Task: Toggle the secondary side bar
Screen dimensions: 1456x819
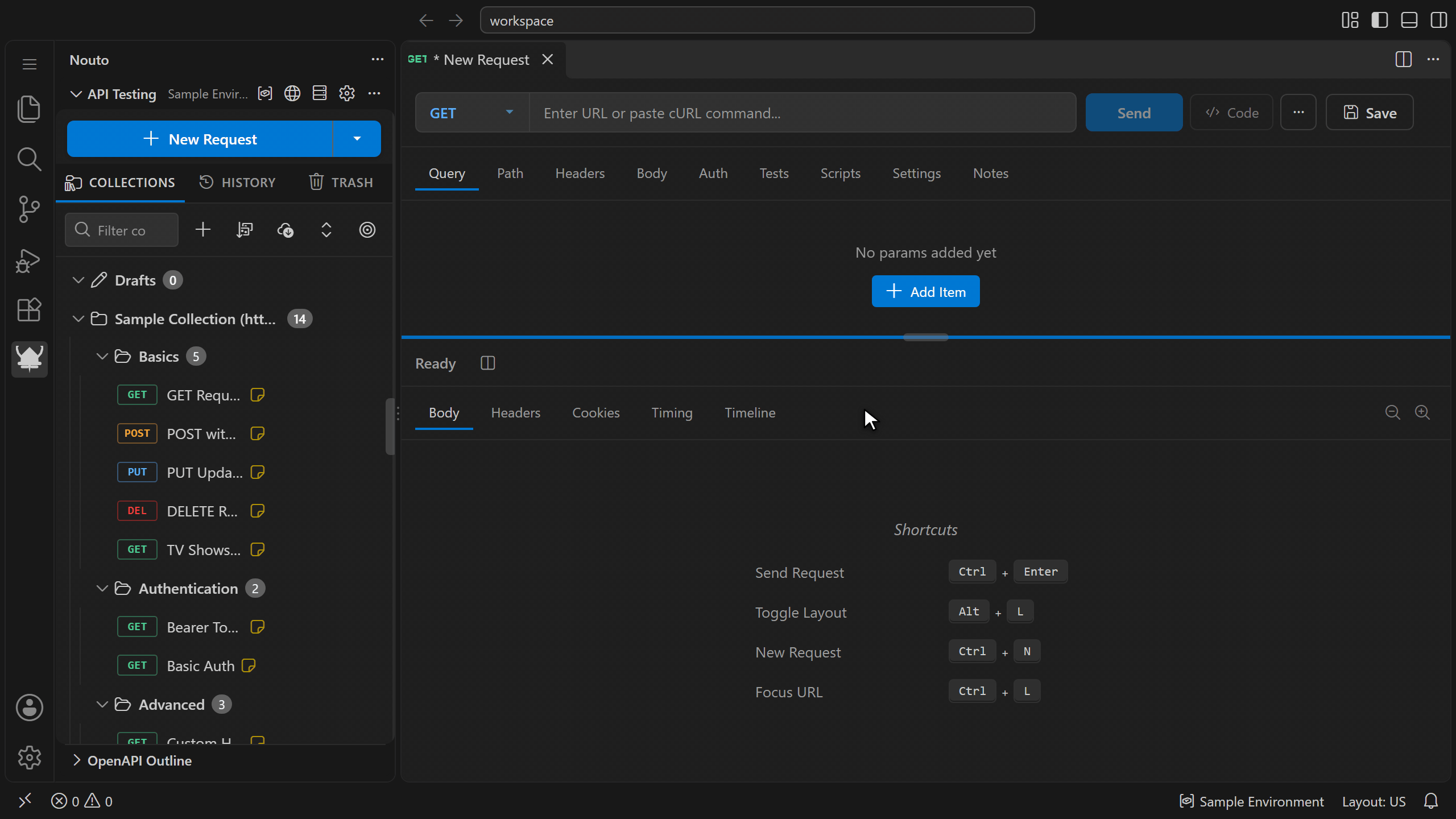Action: pos(1438,20)
